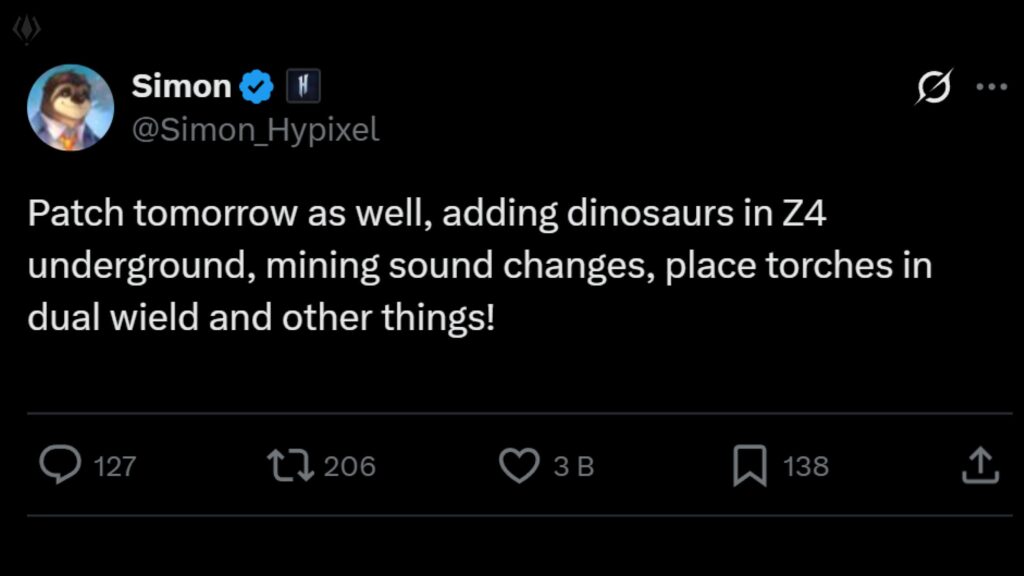This screenshot has height=576, width=1024.
Task: Click the repost count 206
Action: tap(350, 466)
